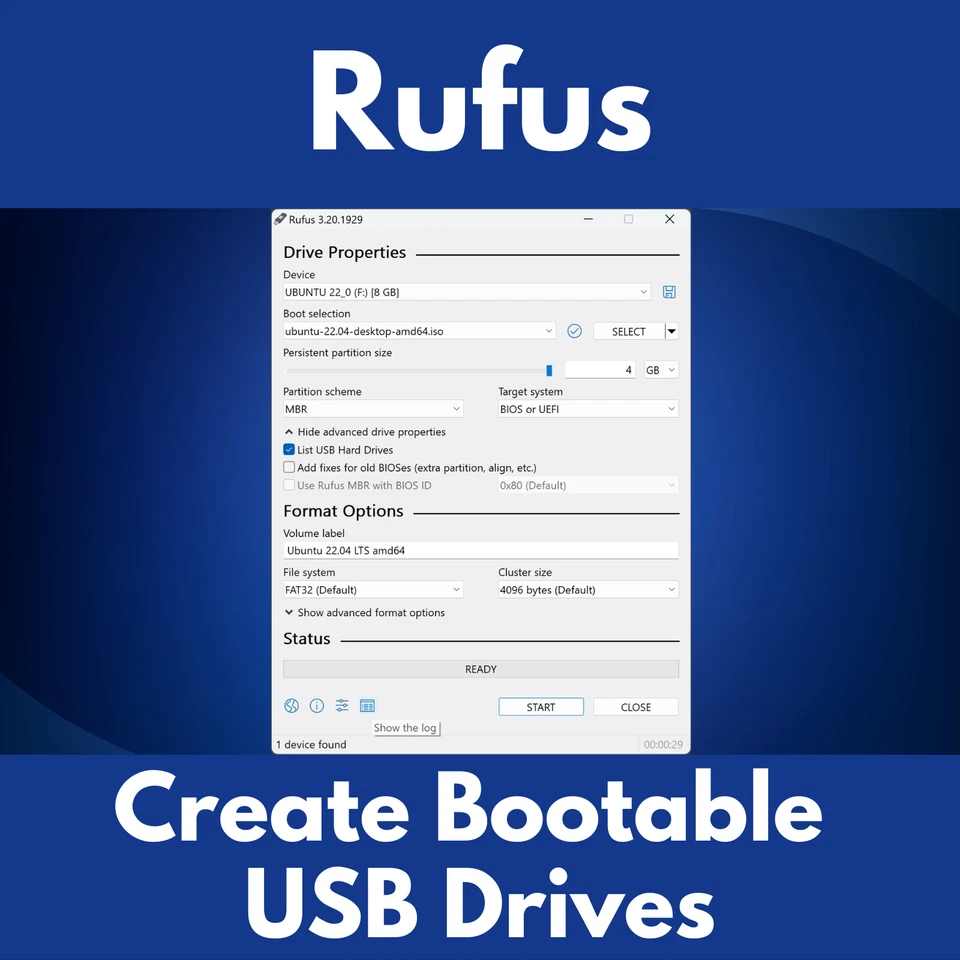Viewport: 960px width, 960px height.
Task: Open the Partition scheme MBR dropdown
Action: [373, 409]
